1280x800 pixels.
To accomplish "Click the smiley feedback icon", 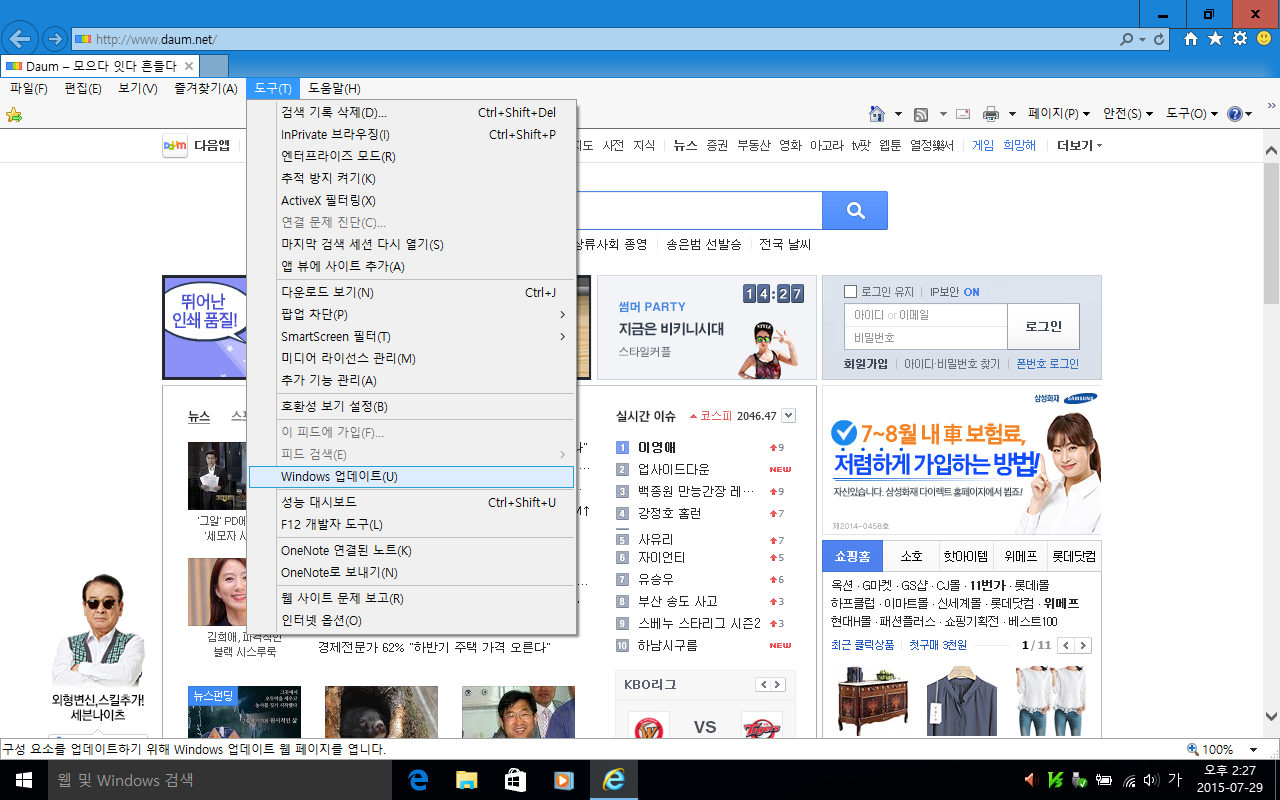I will [x=1263, y=38].
